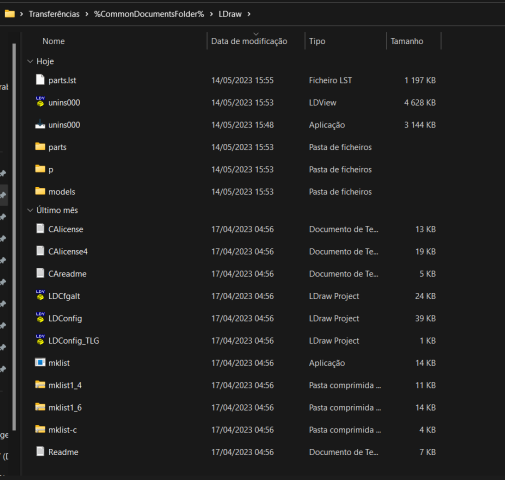
Task: Click the LDConfig LDraw project icon
Action: tap(40, 318)
